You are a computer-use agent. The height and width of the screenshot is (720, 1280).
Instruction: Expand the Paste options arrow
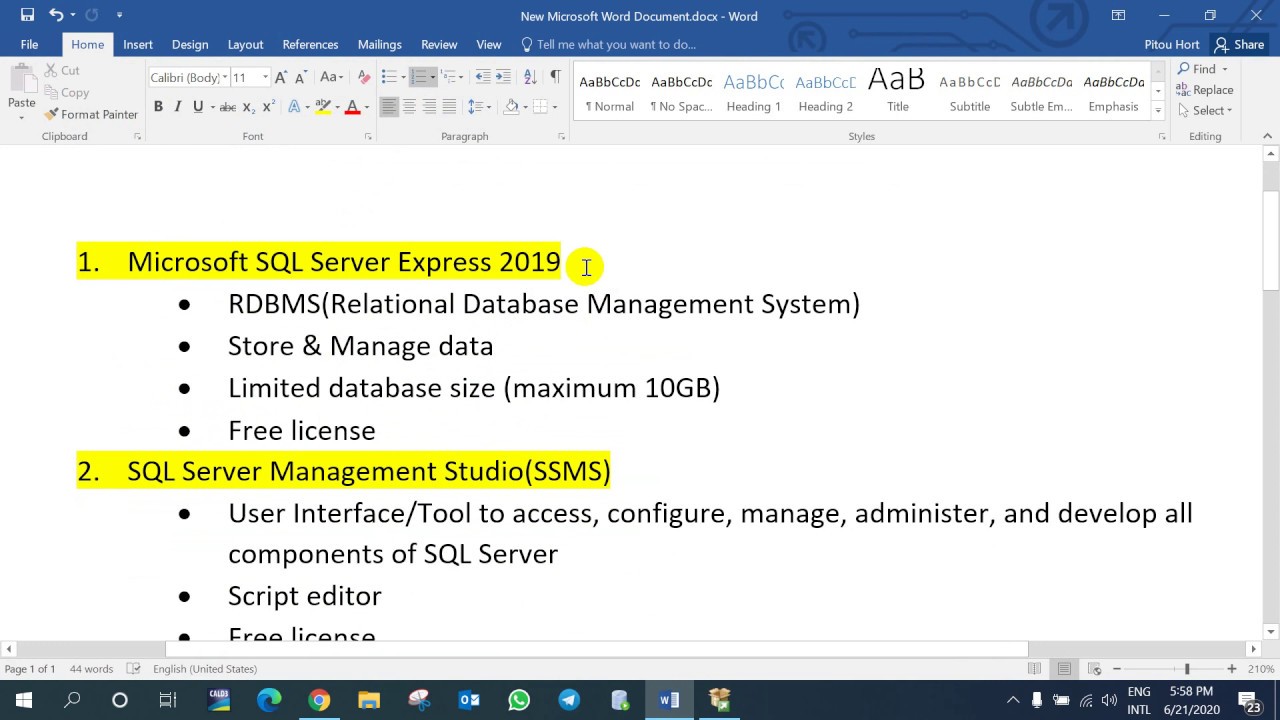pos(21,116)
